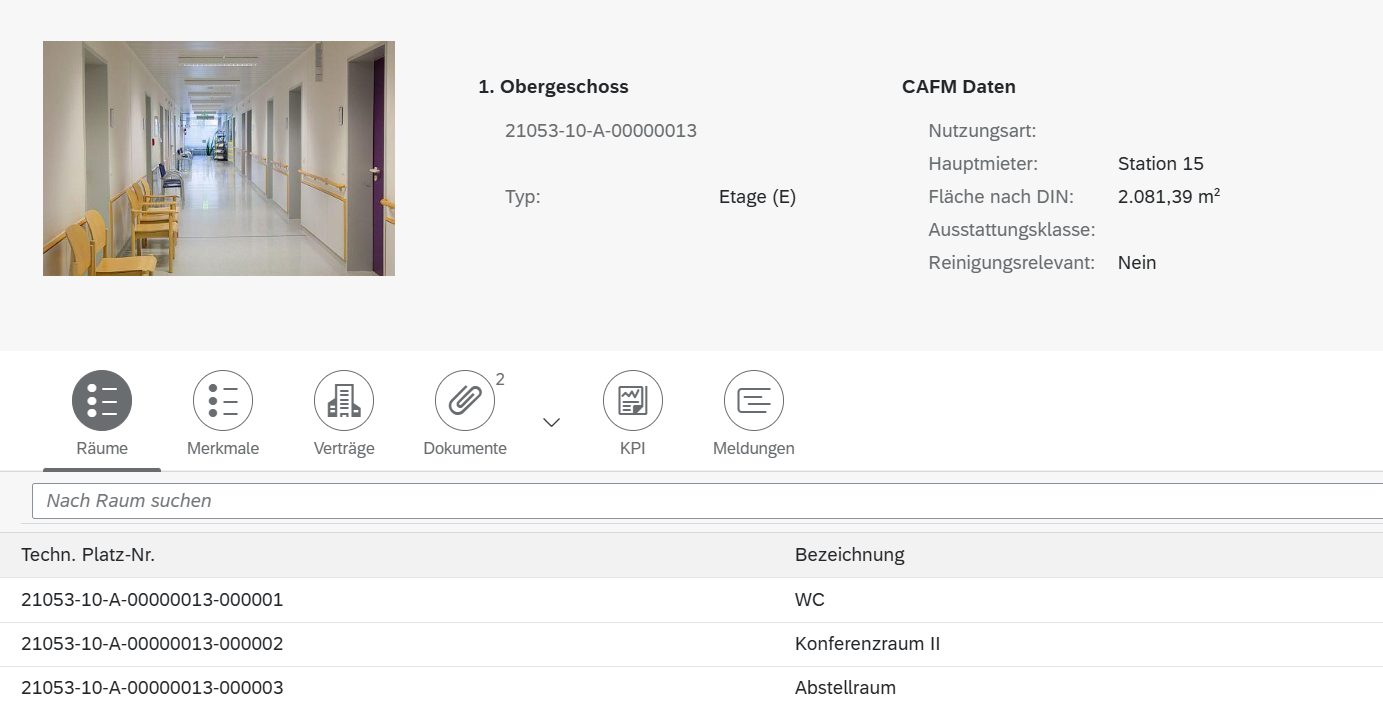Click the WC room designation
The width and height of the screenshot is (1383, 709).
pyautogui.click(x=810, y=600)
